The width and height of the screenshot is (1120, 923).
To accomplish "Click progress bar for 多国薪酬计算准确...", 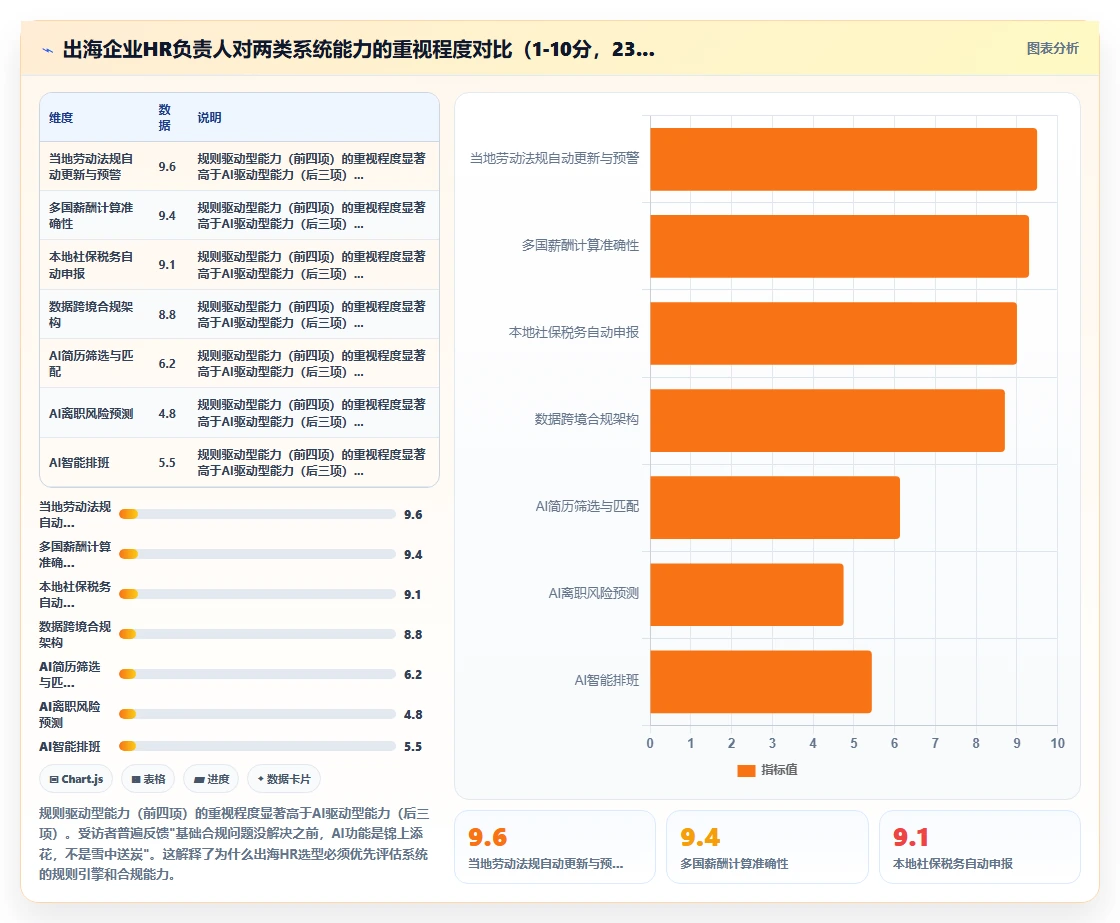I will click(257, 554).
